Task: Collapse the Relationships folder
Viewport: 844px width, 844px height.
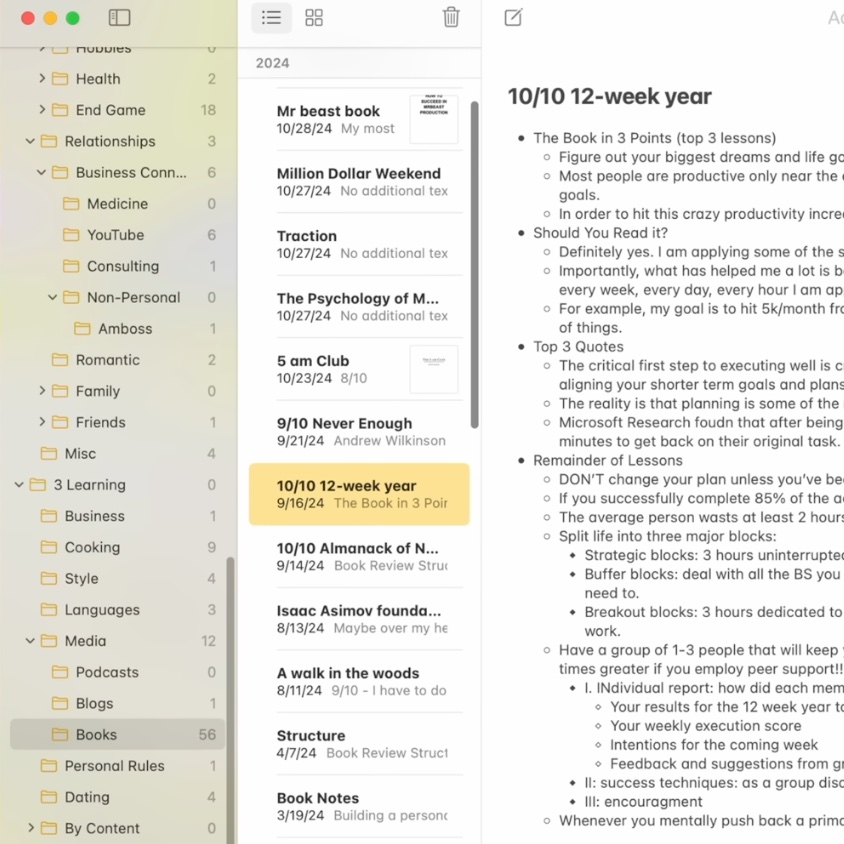Action: click(31, 141)
